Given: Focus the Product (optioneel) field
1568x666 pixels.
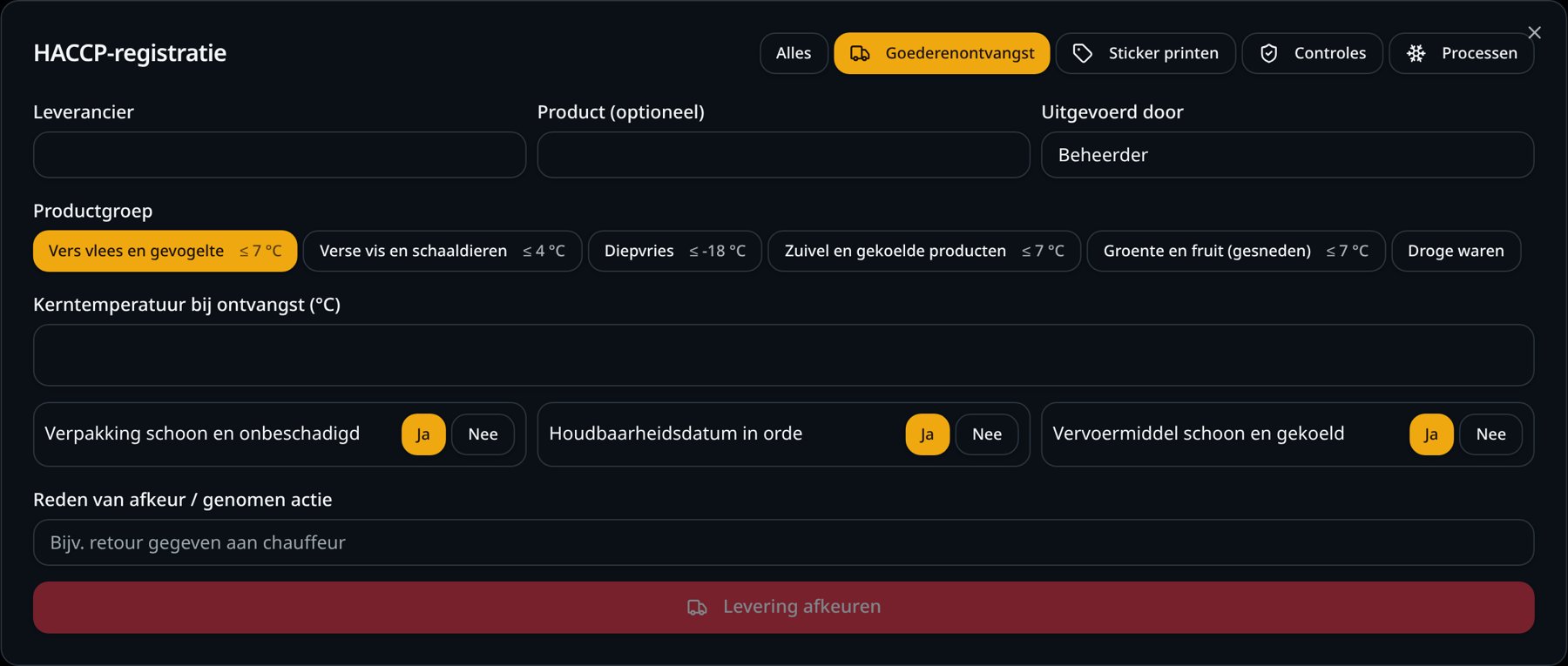Looking at the screenshot, I should tap(783, 155).
